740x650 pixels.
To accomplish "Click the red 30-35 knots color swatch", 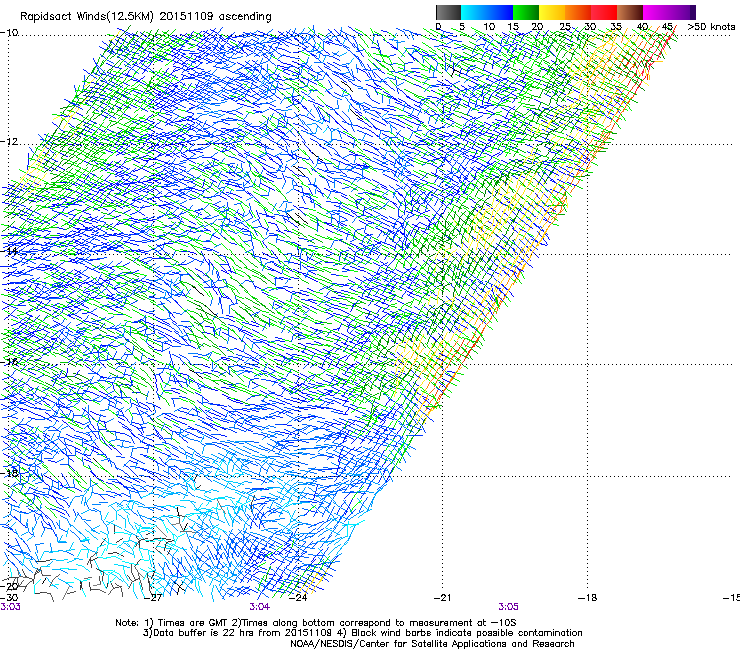I will 604,12.
